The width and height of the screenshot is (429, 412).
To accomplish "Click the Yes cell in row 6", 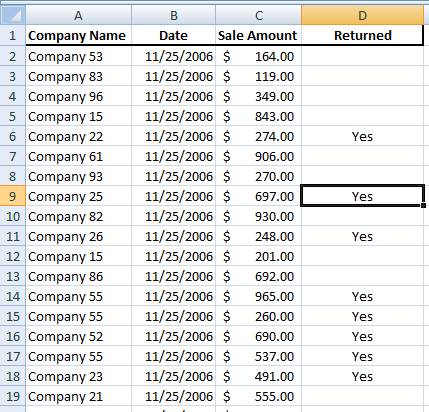I will (x=362, y=136).
